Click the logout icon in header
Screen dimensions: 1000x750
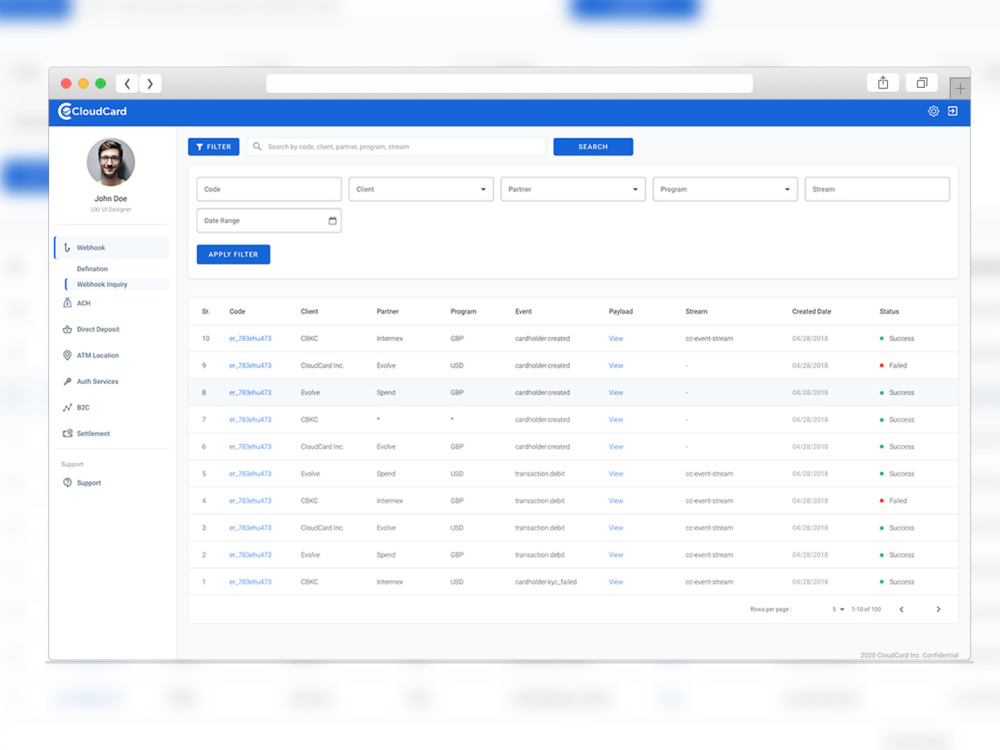(952, 111)
